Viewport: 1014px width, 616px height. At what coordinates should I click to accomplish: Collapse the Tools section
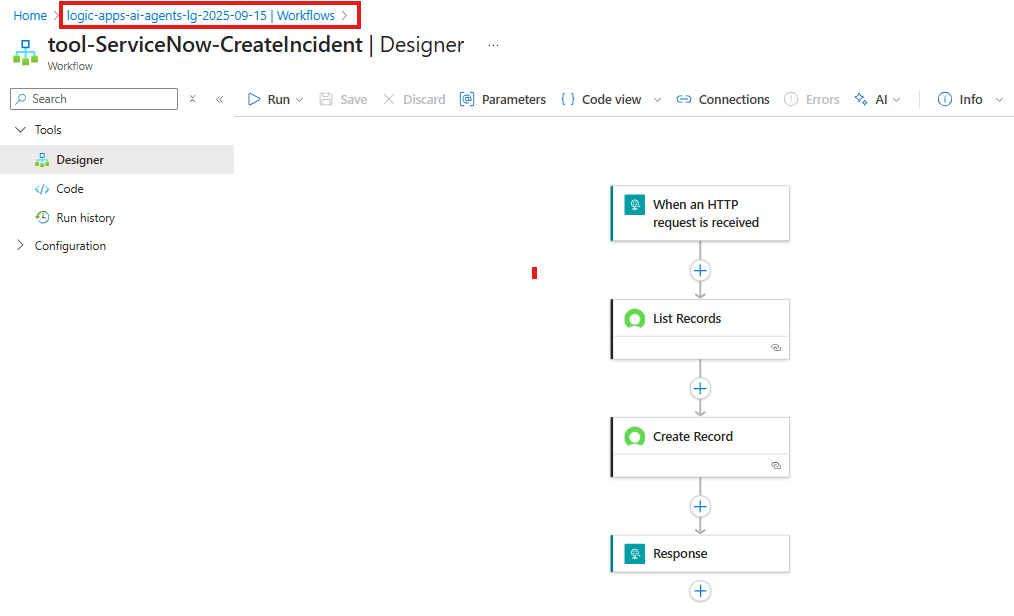point(21,130)
